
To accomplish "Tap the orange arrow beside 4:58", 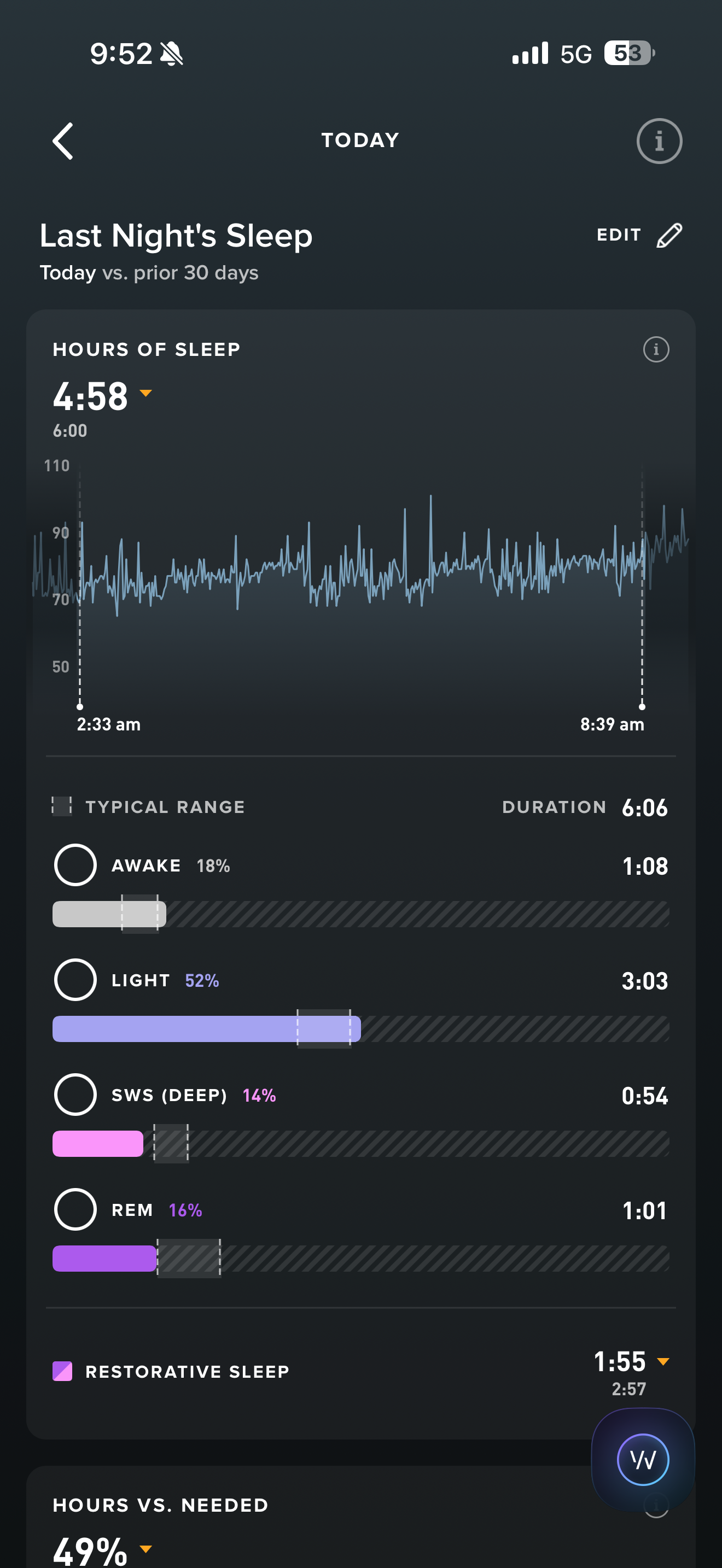I will click(x=145, y=393).
